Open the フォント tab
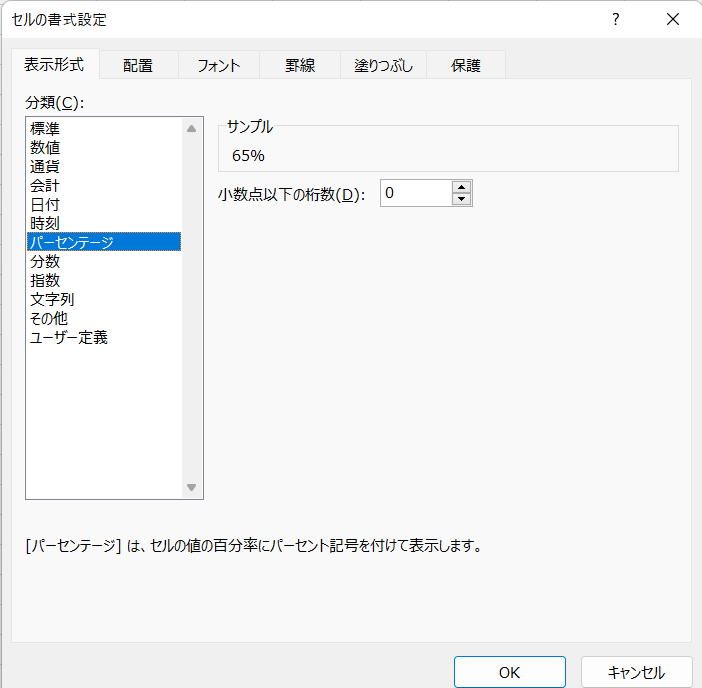The height and width of the screenshot is (688, 702). tap(219, 65)
